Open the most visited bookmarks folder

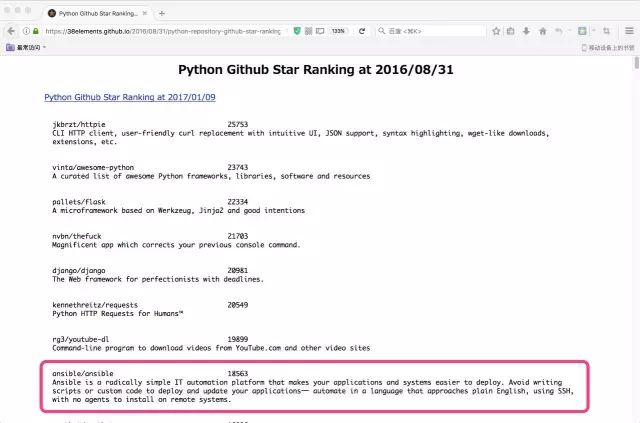coord(26,47)
